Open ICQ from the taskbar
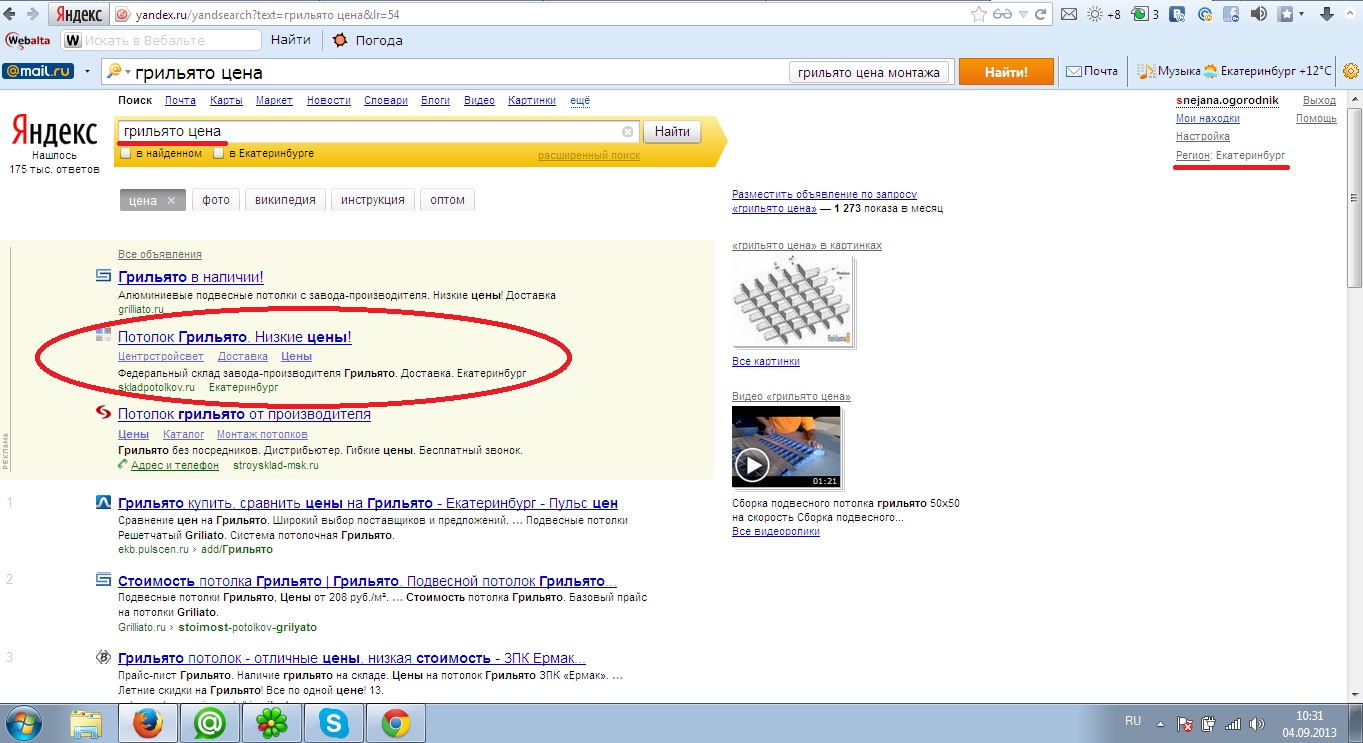Image resolution: width=1363 pixels, height=743 pixels. pyautogui.click(x=271, y=722)
